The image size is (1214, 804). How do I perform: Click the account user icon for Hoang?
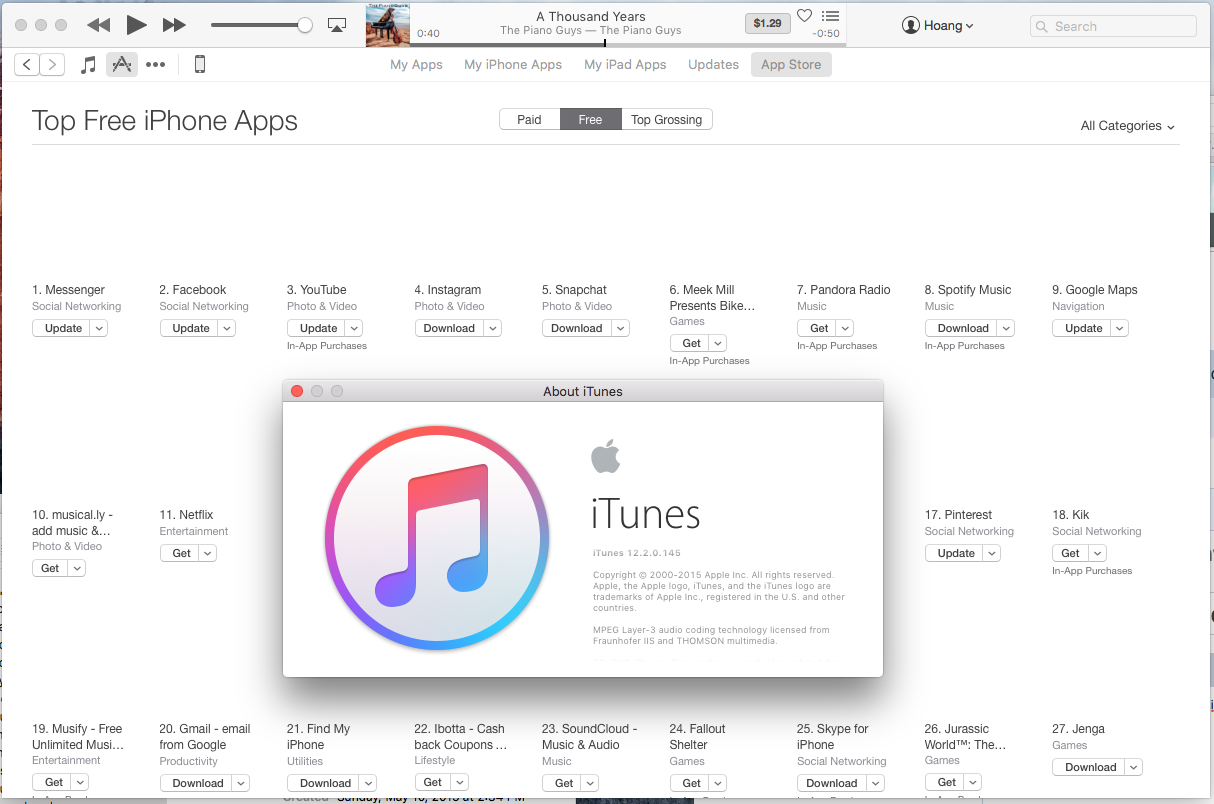click(910, 26)
